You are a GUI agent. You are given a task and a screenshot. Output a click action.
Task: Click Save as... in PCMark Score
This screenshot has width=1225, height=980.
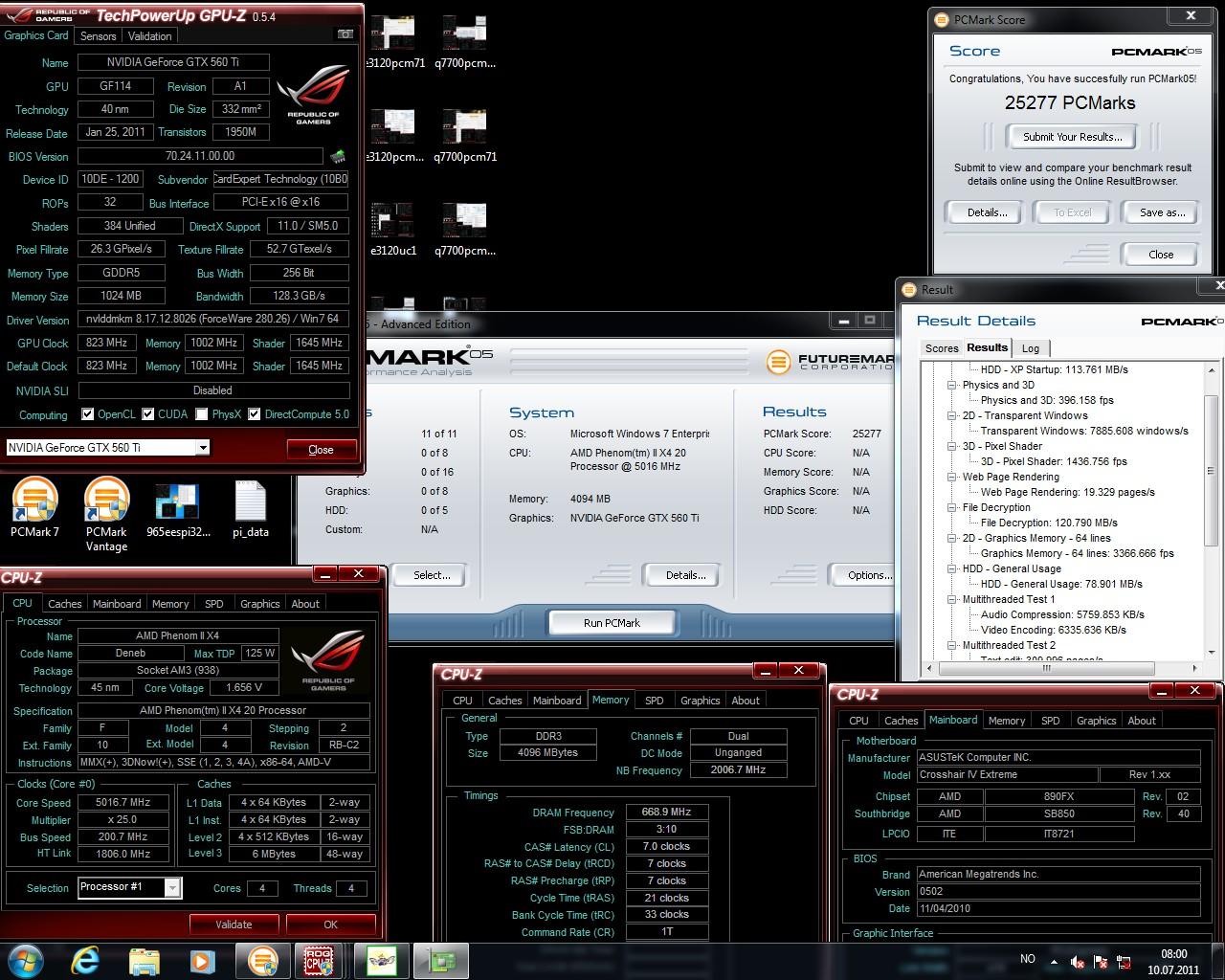1162,212
